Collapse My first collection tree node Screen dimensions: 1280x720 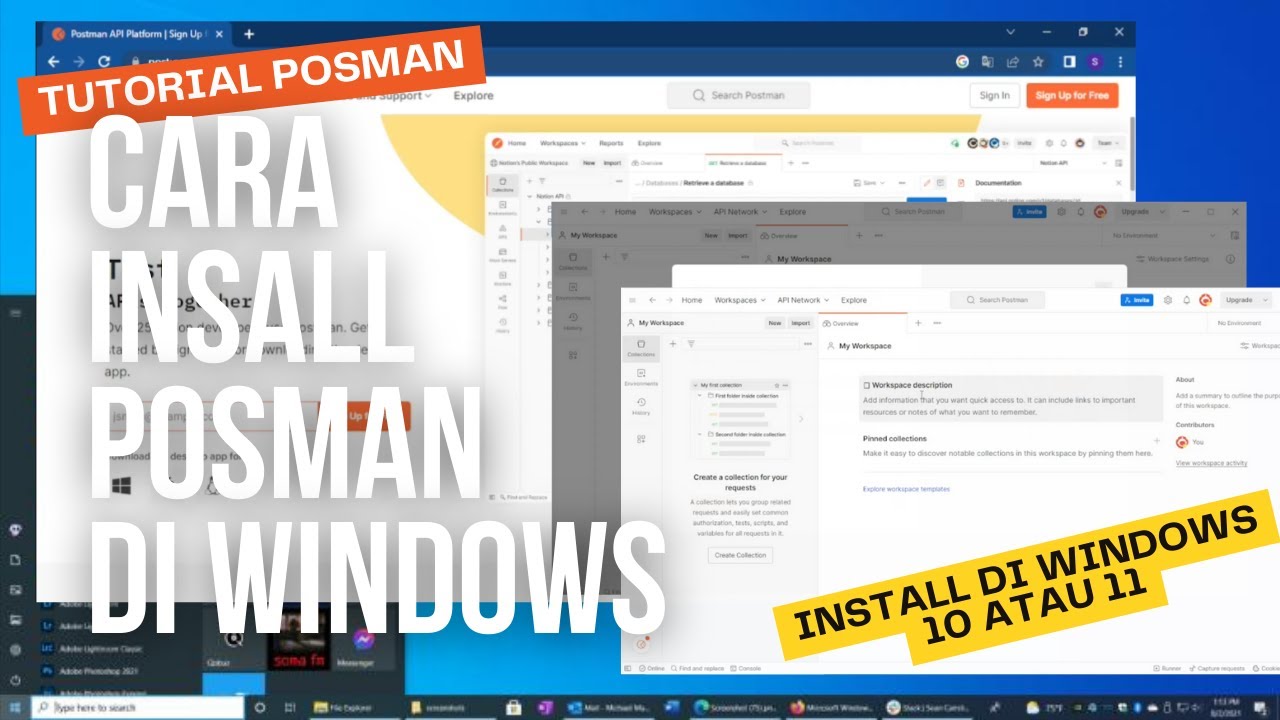pyautogui.click(x=695, y=385)
